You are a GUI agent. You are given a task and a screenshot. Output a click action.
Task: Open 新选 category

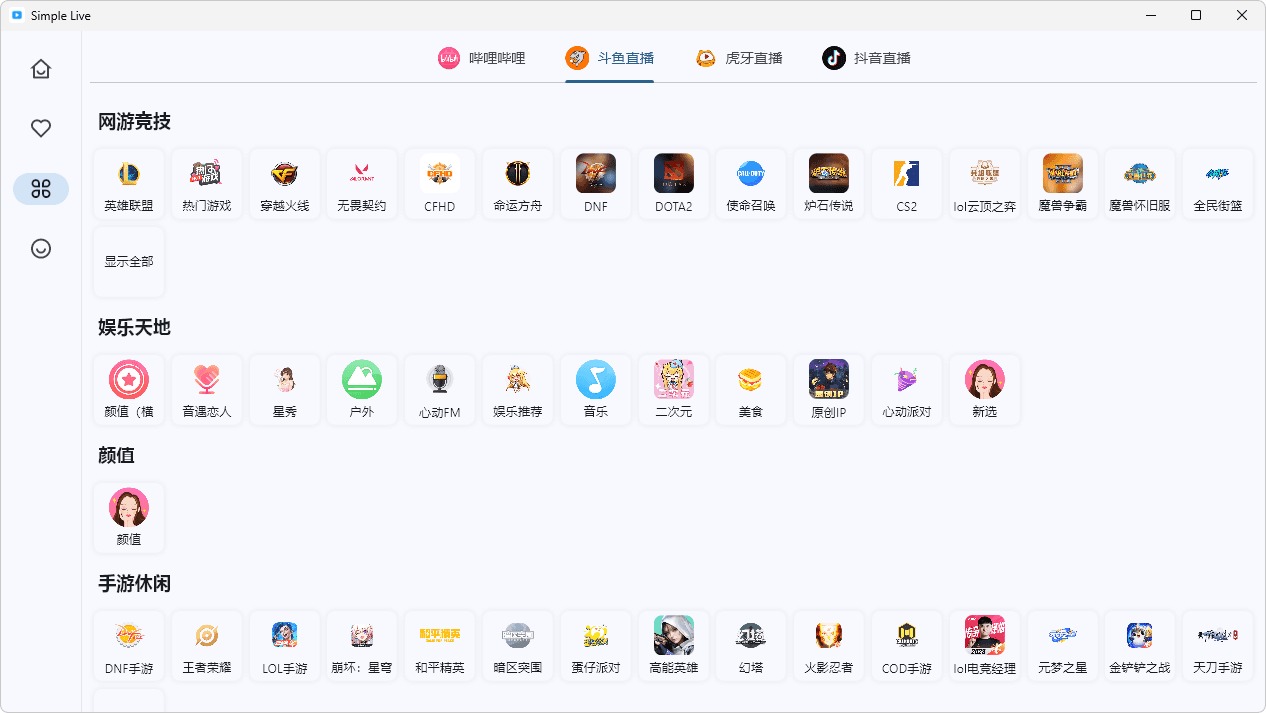(985, 390)
